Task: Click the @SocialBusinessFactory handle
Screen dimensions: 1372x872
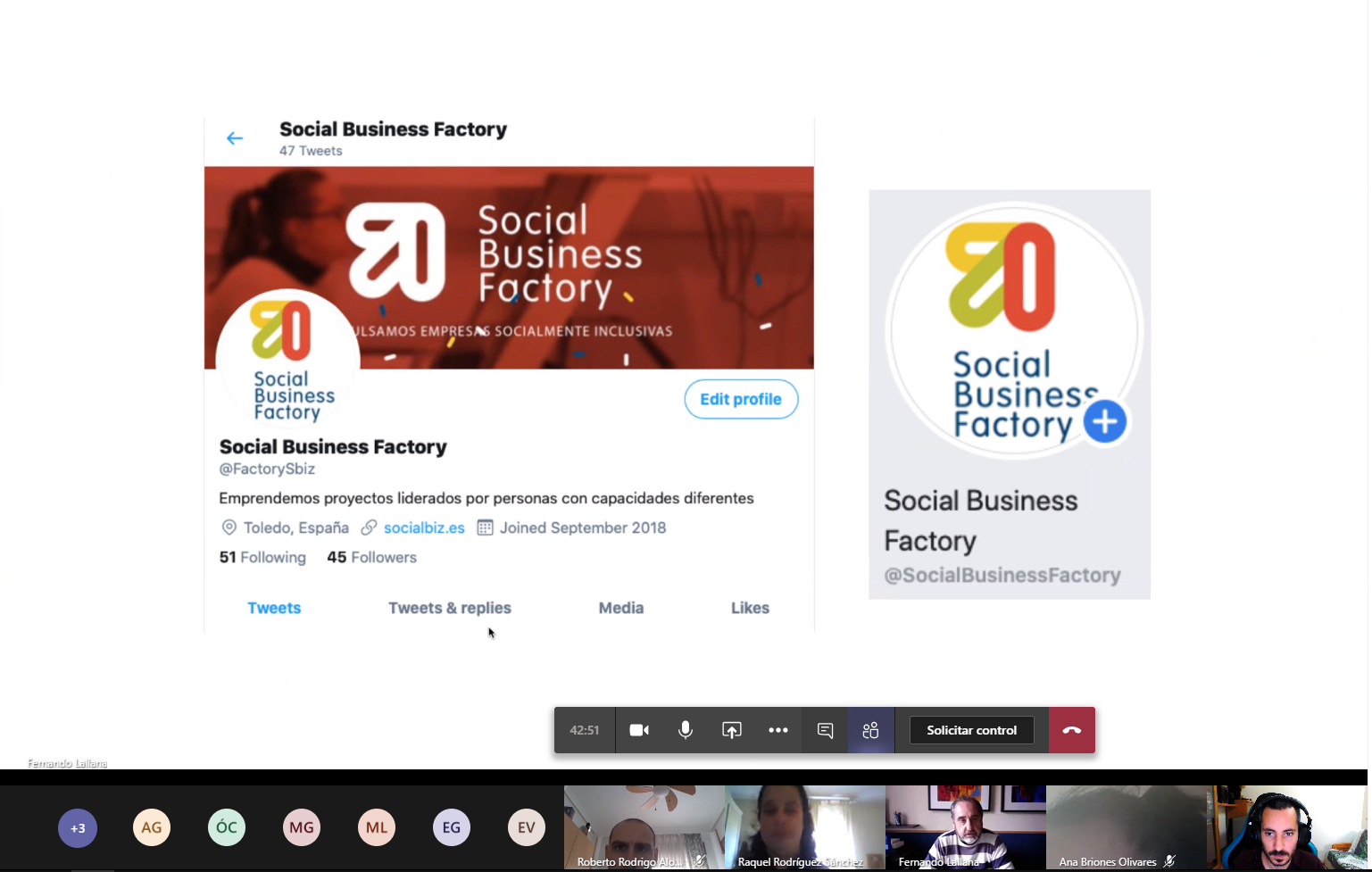Action: pyautogui.click(x=1002, y=576)
